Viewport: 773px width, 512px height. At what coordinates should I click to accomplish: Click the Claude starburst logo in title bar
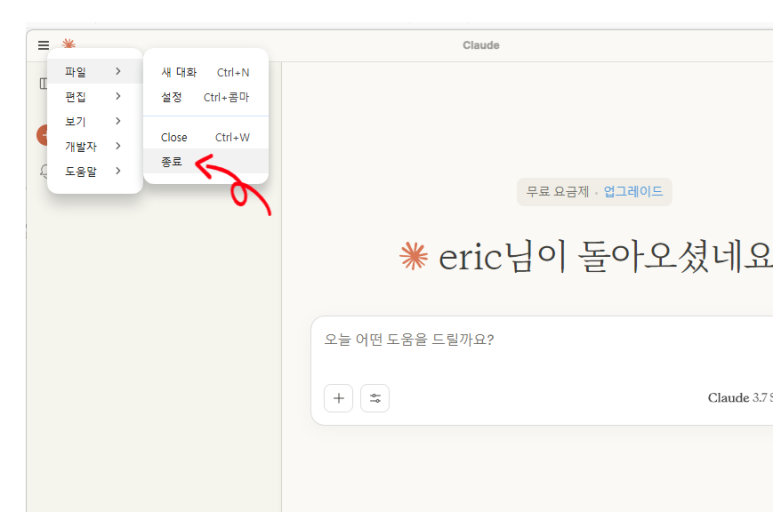coord(69,43)
